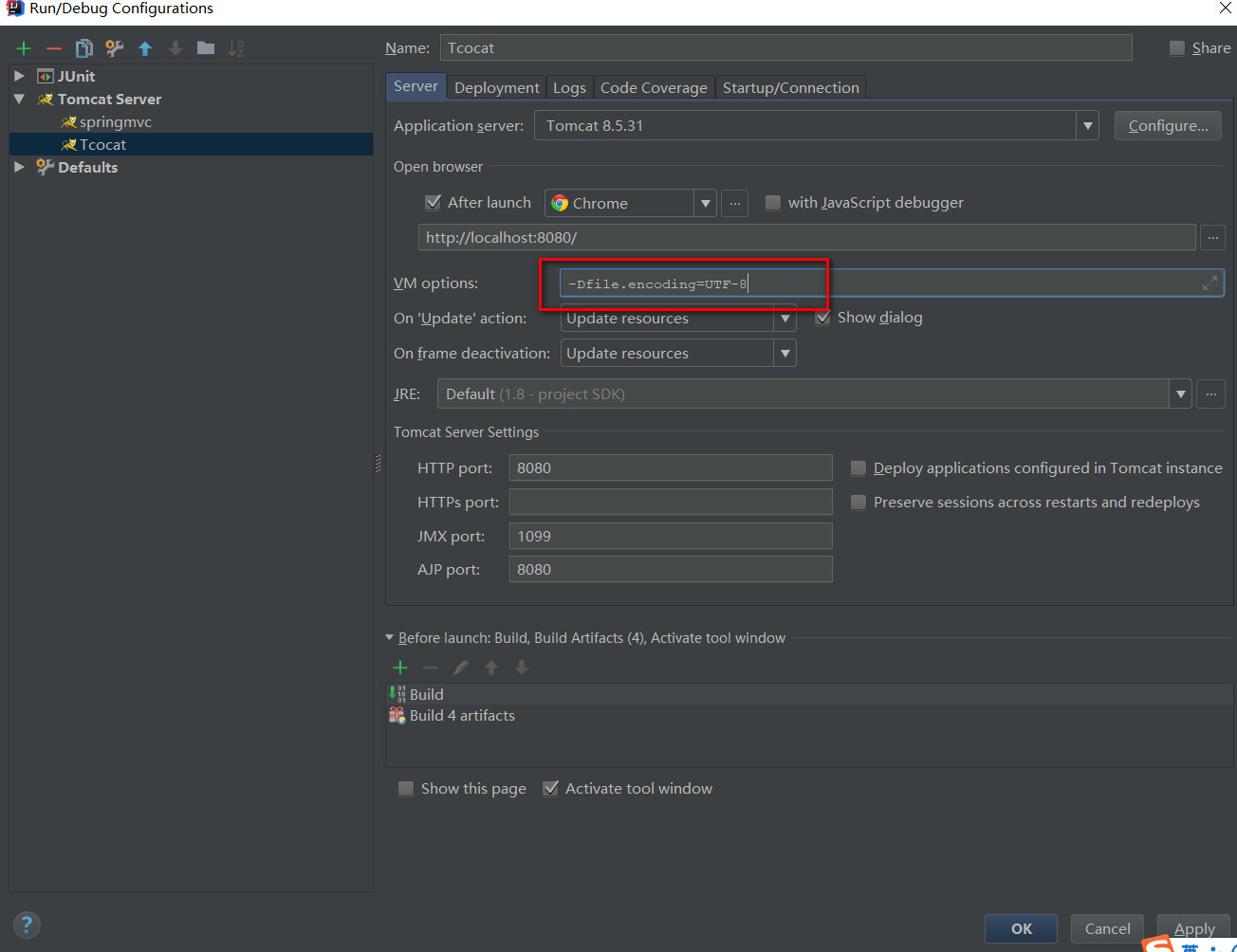Switch to the Server tab
Image resolution: width=1237 pixels, height=952 pixels.
tap(415, 86)
